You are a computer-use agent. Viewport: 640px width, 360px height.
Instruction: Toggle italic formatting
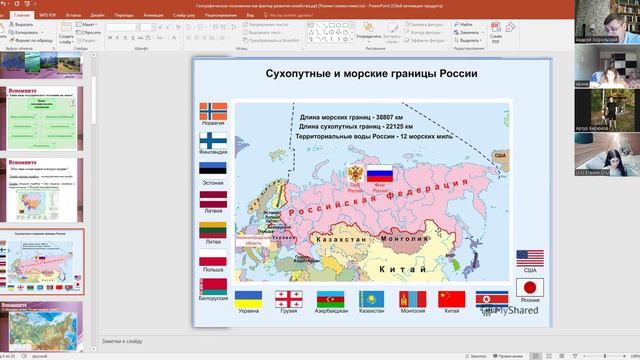pyautogui.click(x=117, y=38)
